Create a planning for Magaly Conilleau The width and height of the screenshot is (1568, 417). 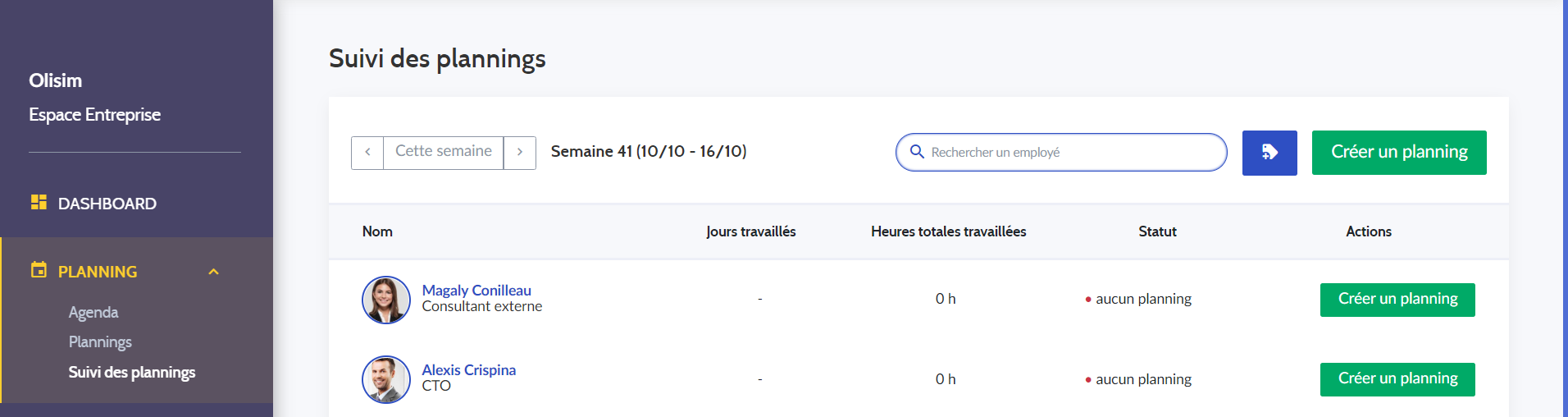click(x=1397, y=300)
